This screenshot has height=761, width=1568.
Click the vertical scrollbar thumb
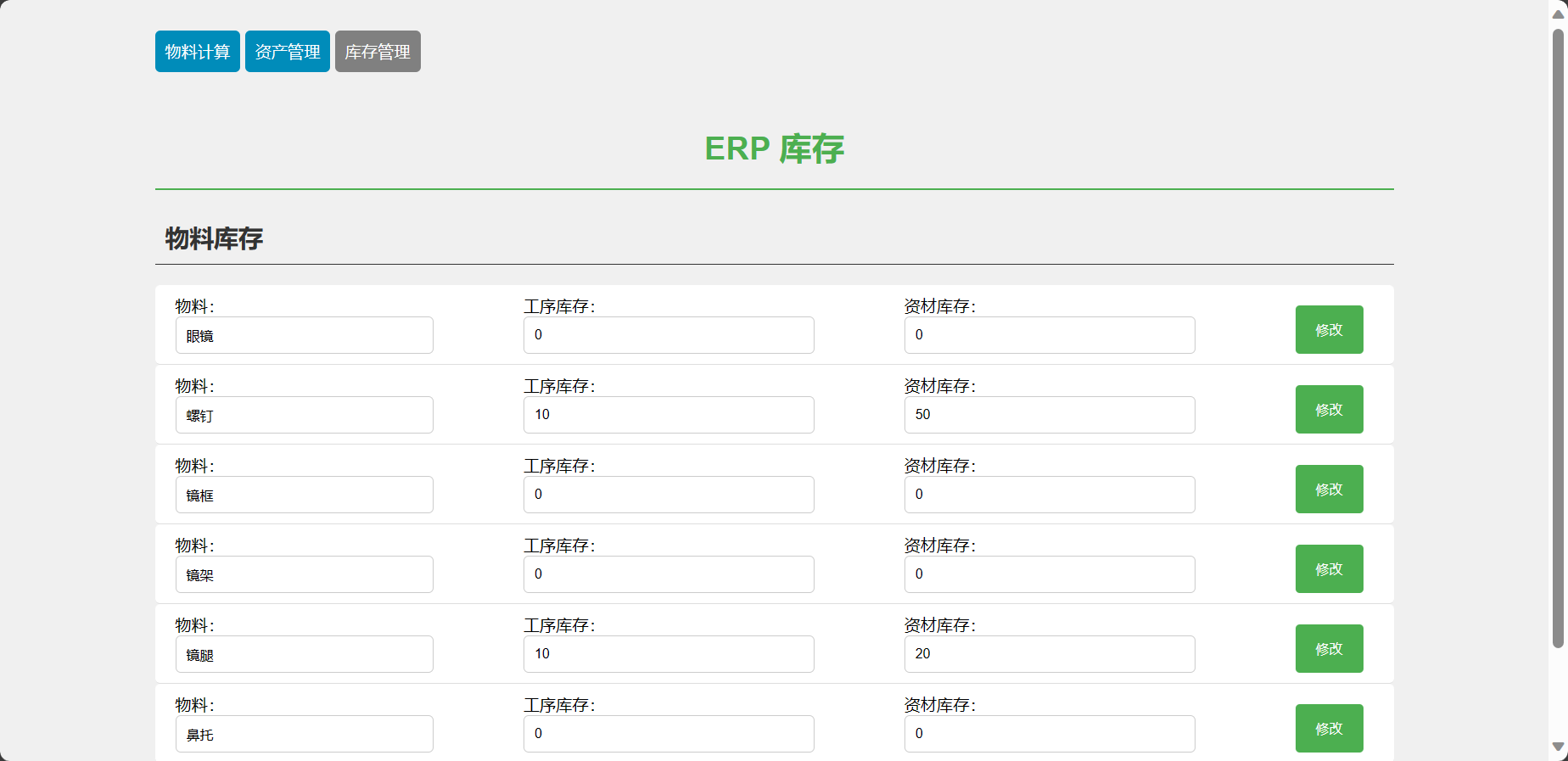(1558, 339)
